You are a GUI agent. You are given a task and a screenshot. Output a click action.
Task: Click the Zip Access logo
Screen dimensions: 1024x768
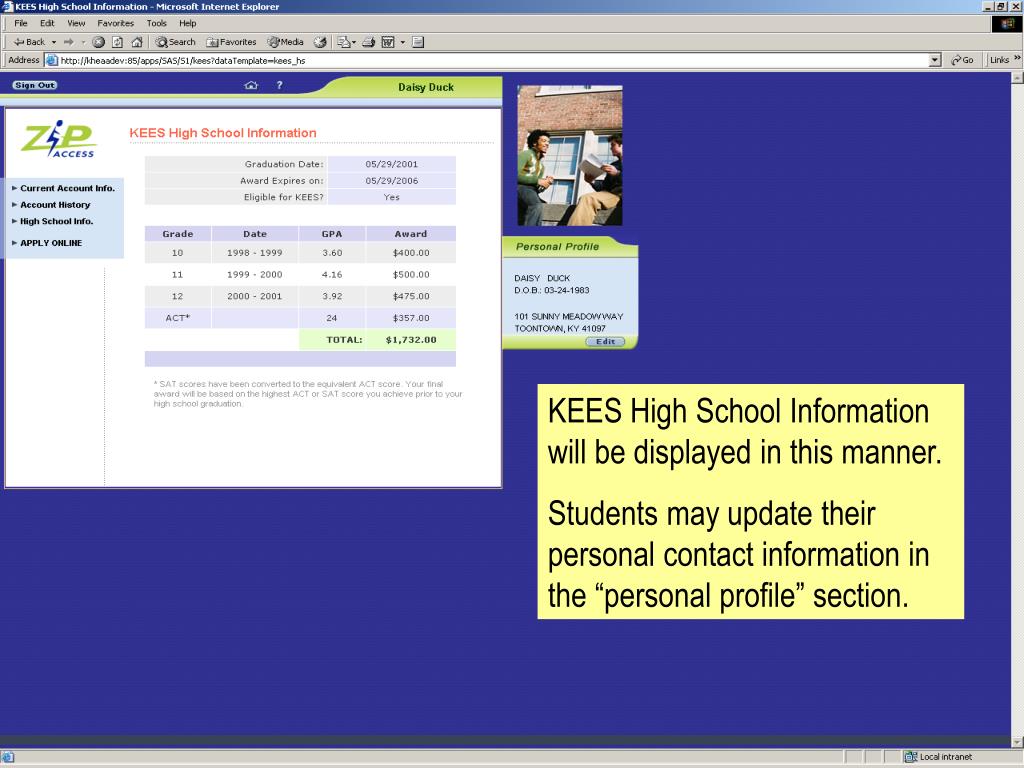[x=59, y=138]
